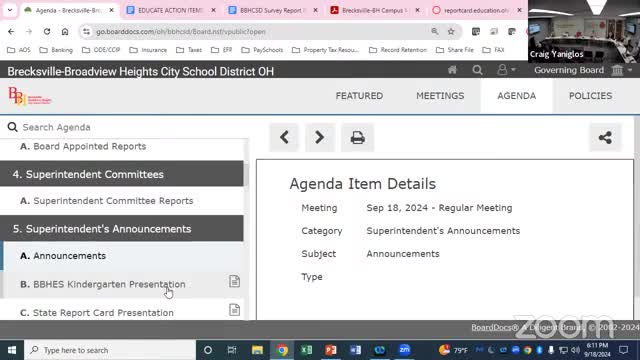Image resolution: width=640 pixels, height=360 pixels.
Task: Open the MEETINGS tab
Action: 440,96
